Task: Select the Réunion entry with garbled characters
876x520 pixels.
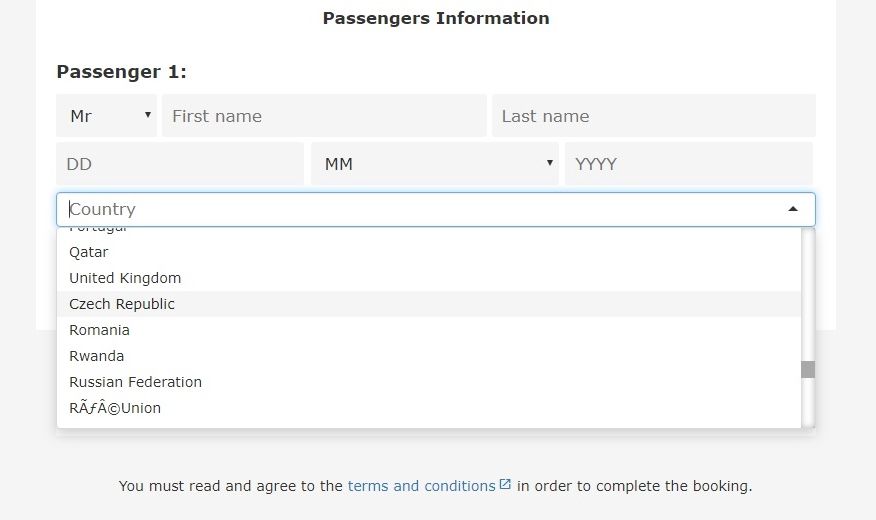Action: coord(429,408)
